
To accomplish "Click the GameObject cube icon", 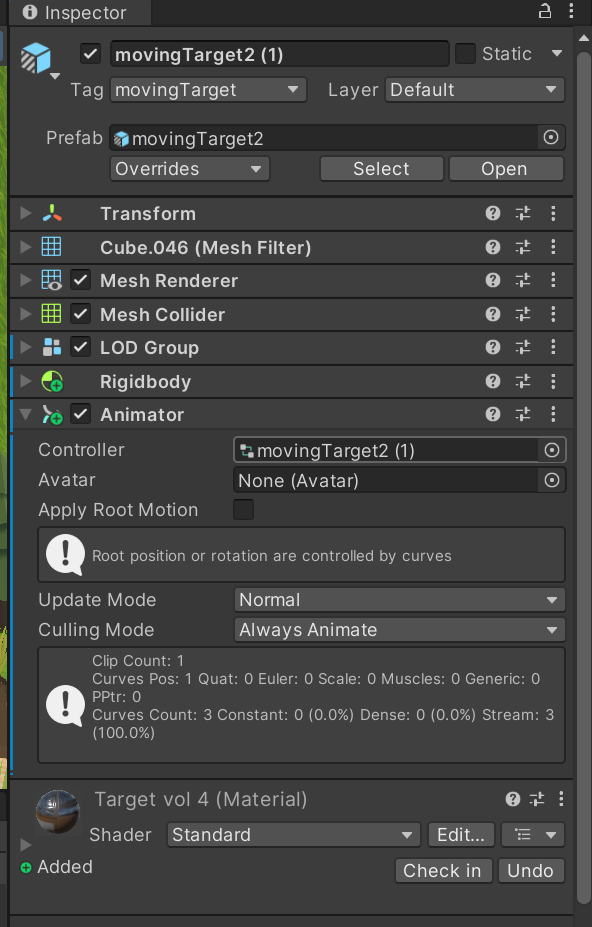I will (35, 58).
